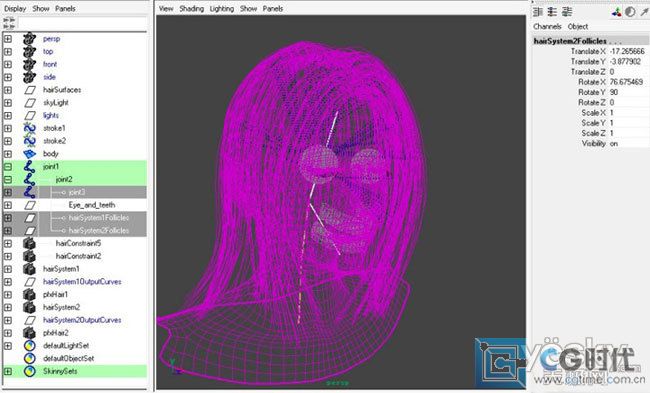This screenshot has height=393, width=650.
Task: Click the top camera icon
Action: [x=29, y=51]
